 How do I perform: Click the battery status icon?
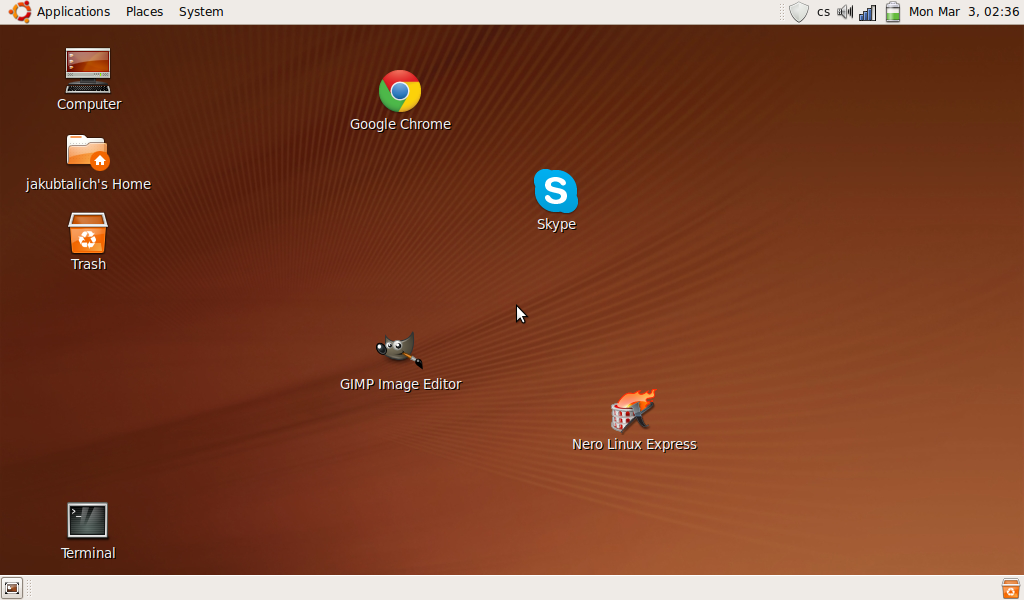pos(893,12)
